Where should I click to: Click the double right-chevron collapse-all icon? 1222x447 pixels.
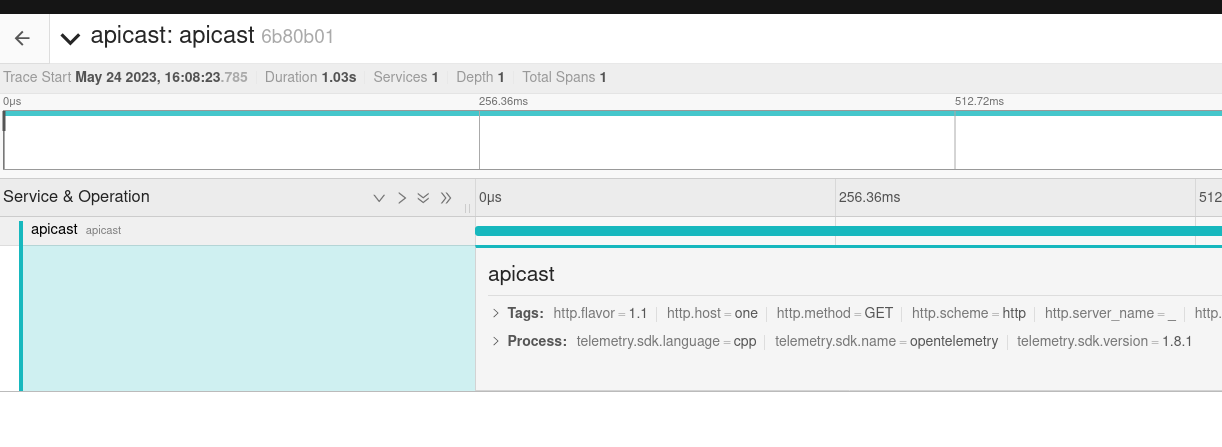tap(446, 198)
